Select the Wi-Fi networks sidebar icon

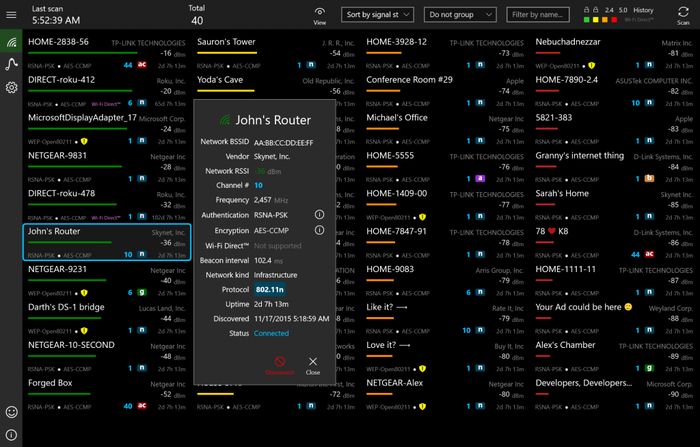click(11, 42)
